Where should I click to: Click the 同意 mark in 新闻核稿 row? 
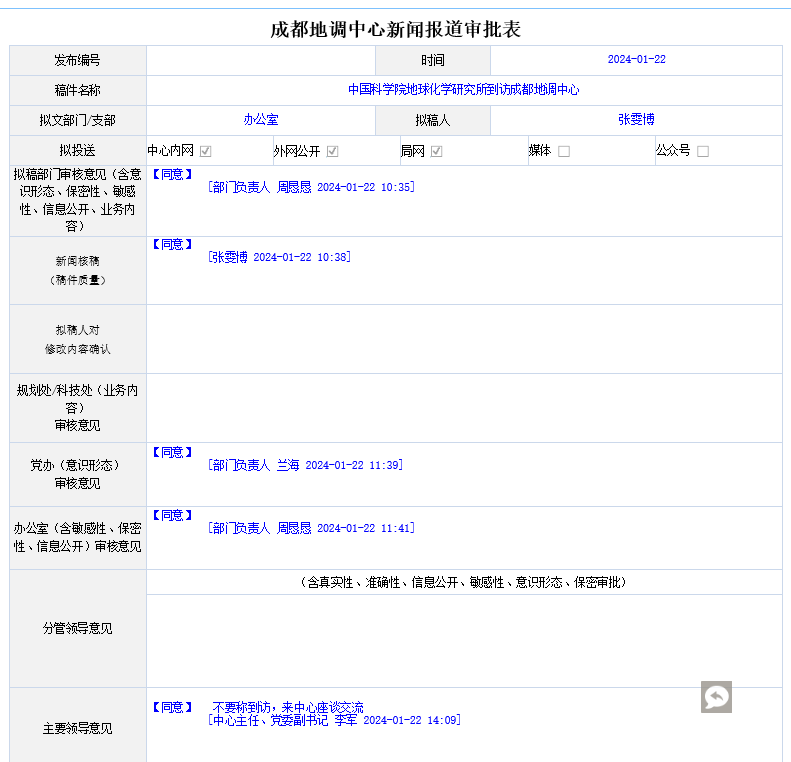tap(172, 245)
